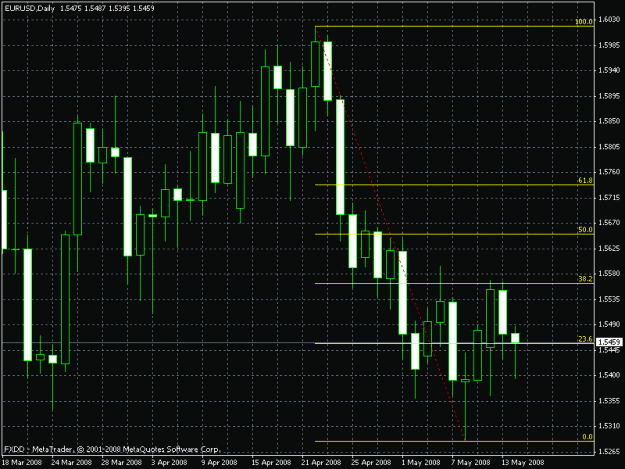
Task: Click the 1.5940 price axis label
Action: [x=609, y=71]
